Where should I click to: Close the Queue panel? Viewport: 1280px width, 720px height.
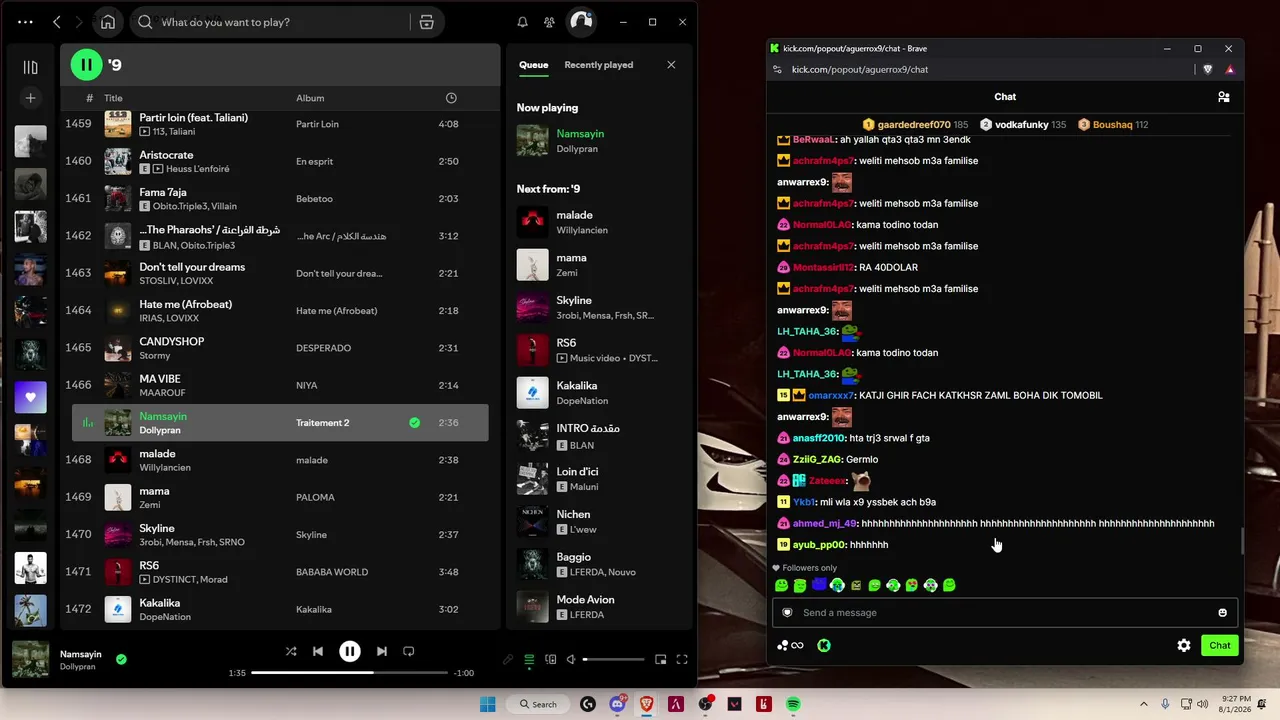tap(671, 65)
